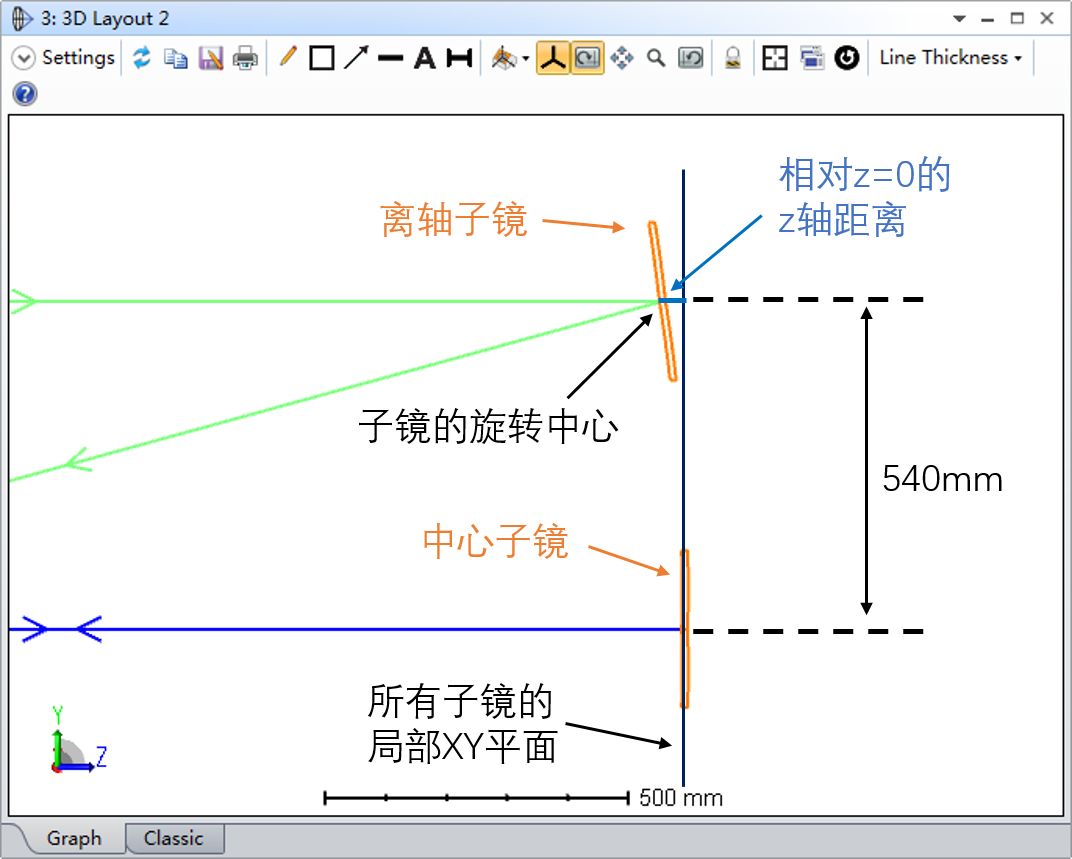Select the rectangle drawing tool
This screenshot has height=859, width=1072.
coord(321,58)
